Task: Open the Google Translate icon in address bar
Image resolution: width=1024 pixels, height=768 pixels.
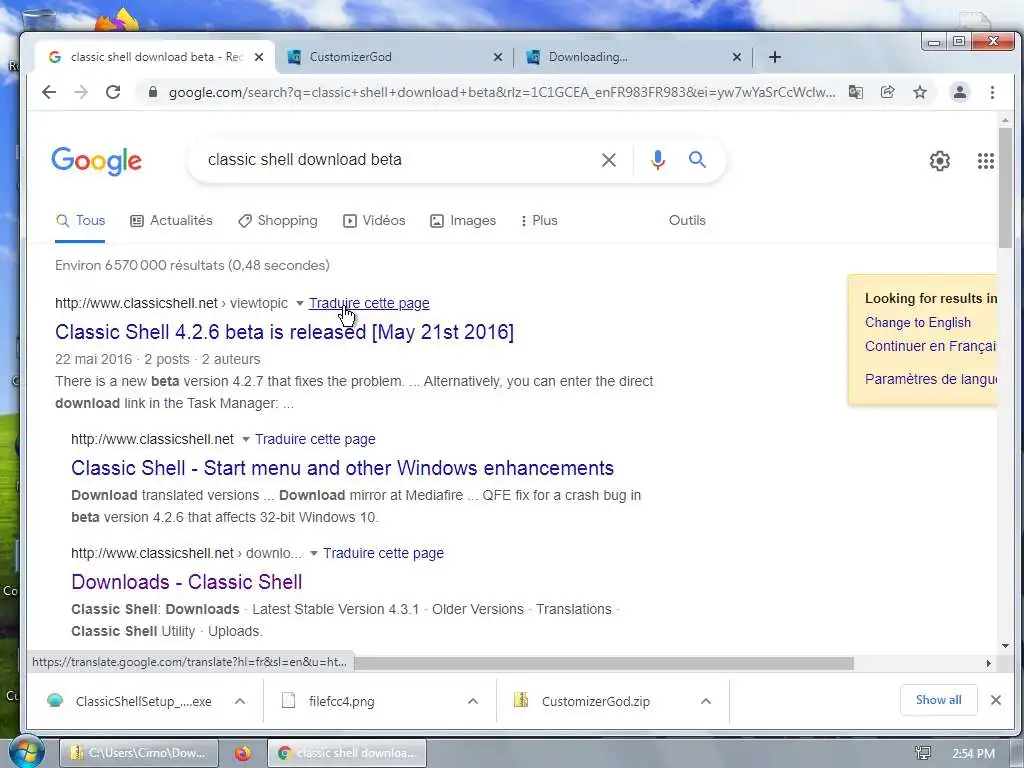Action: click(x=856, y=92)
